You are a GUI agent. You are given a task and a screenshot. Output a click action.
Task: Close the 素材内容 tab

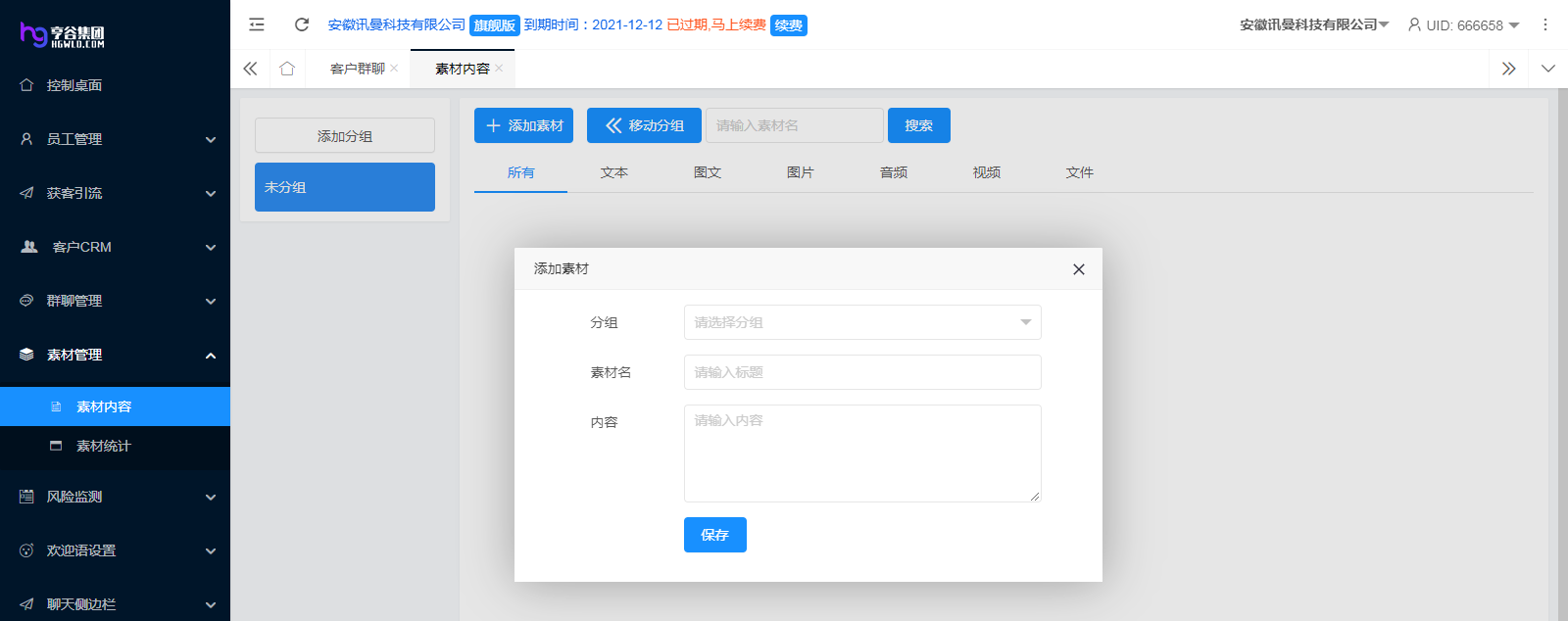pyautogui.click(x=499, y=69)
